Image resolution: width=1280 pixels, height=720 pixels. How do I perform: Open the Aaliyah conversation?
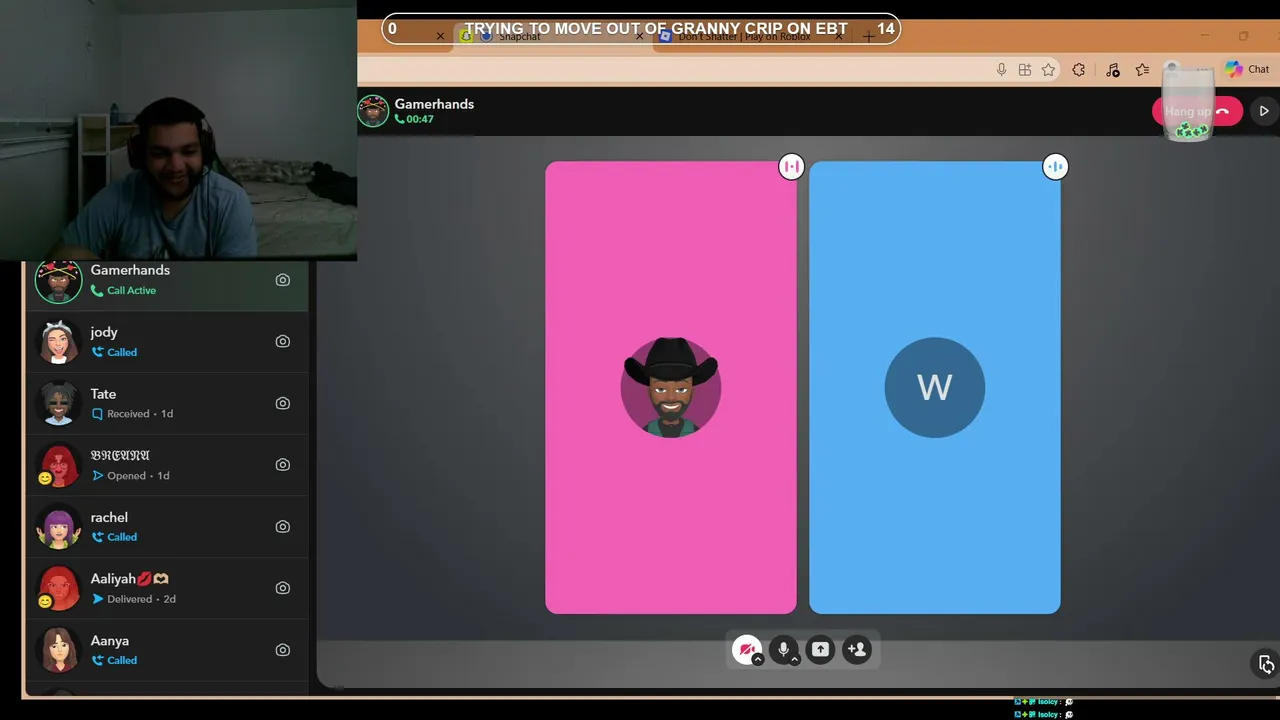point(166,588)
